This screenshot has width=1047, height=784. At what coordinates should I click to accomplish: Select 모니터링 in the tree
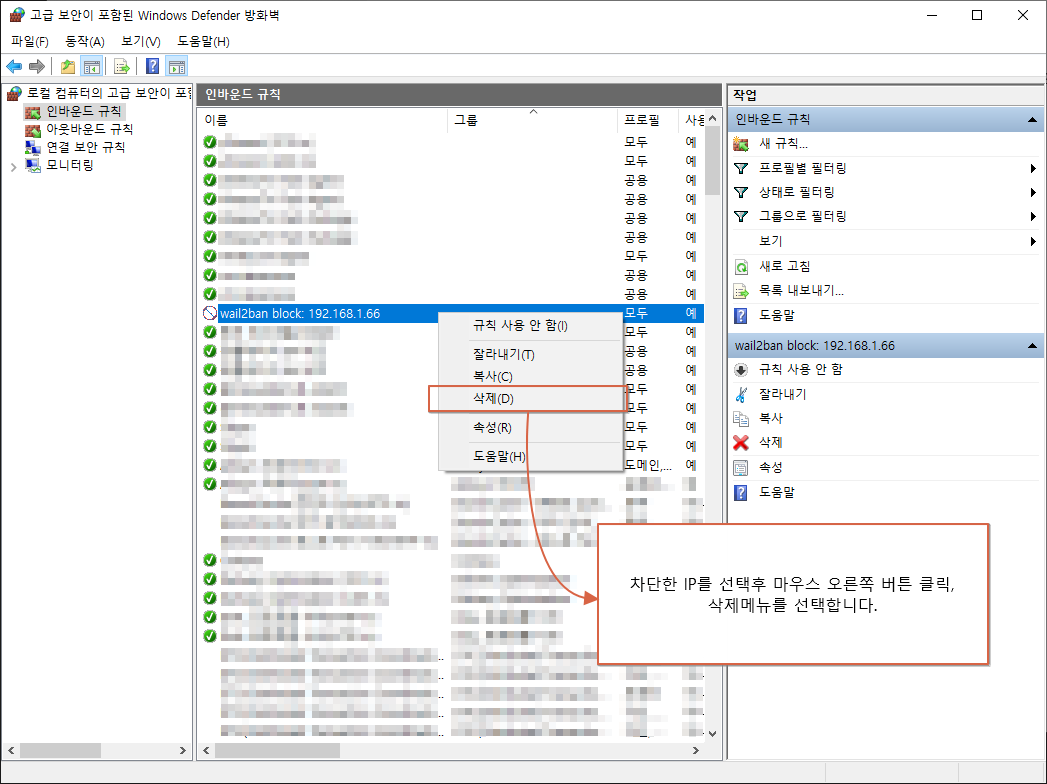click(69, 165)
